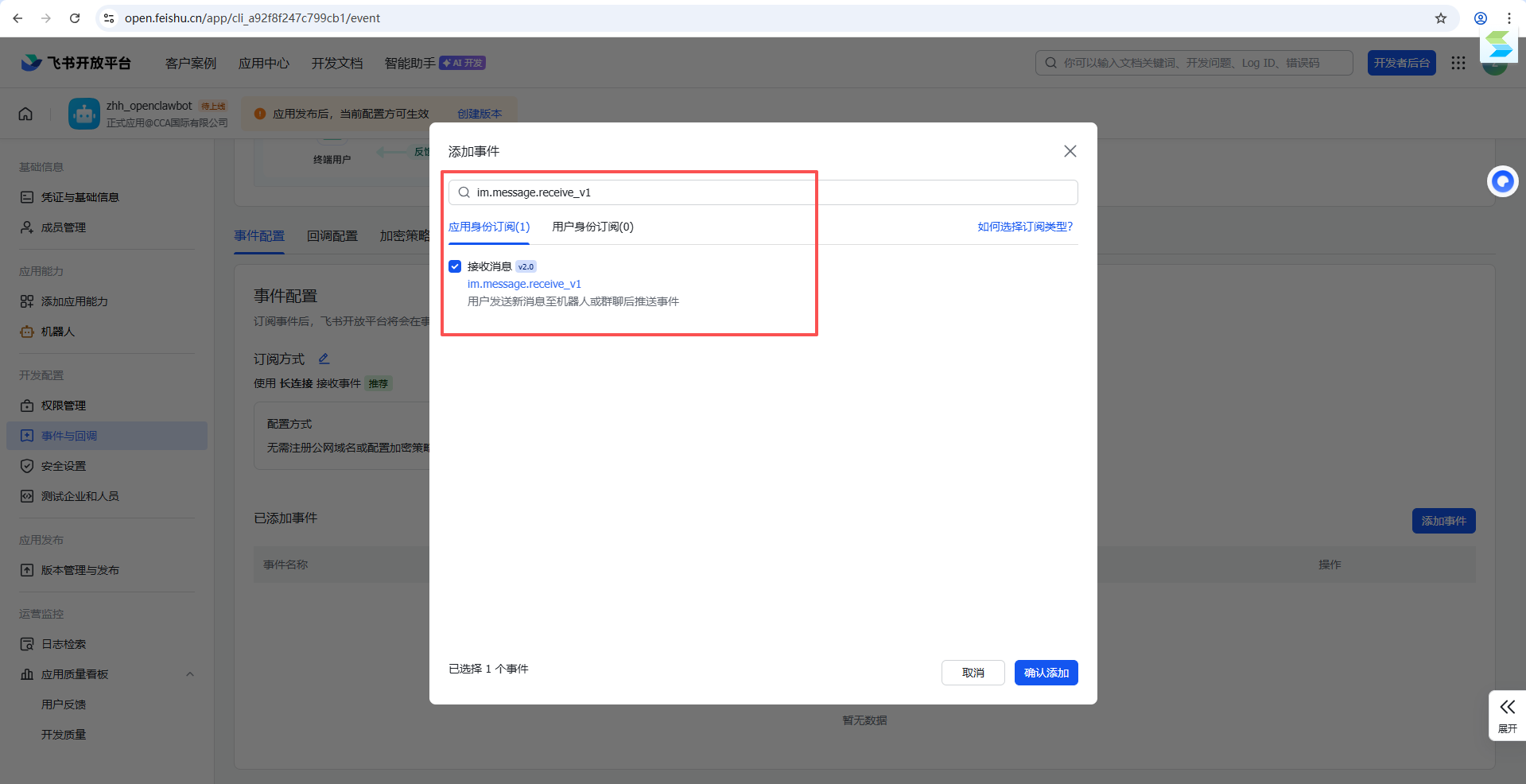Click the 成员管理 person icon
Image resolution: width=1526 pixels, height=784 pixels.
tap(27, 227)
